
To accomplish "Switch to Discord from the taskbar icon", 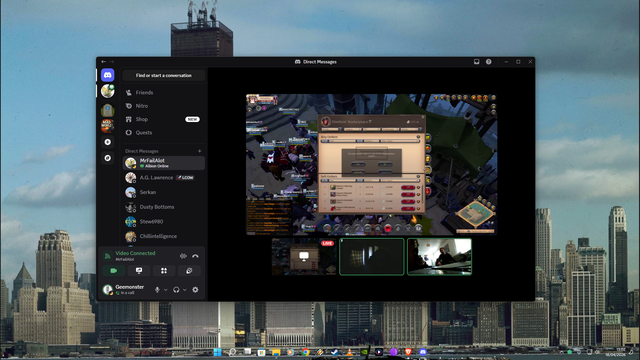I will (x=423, y=352).
